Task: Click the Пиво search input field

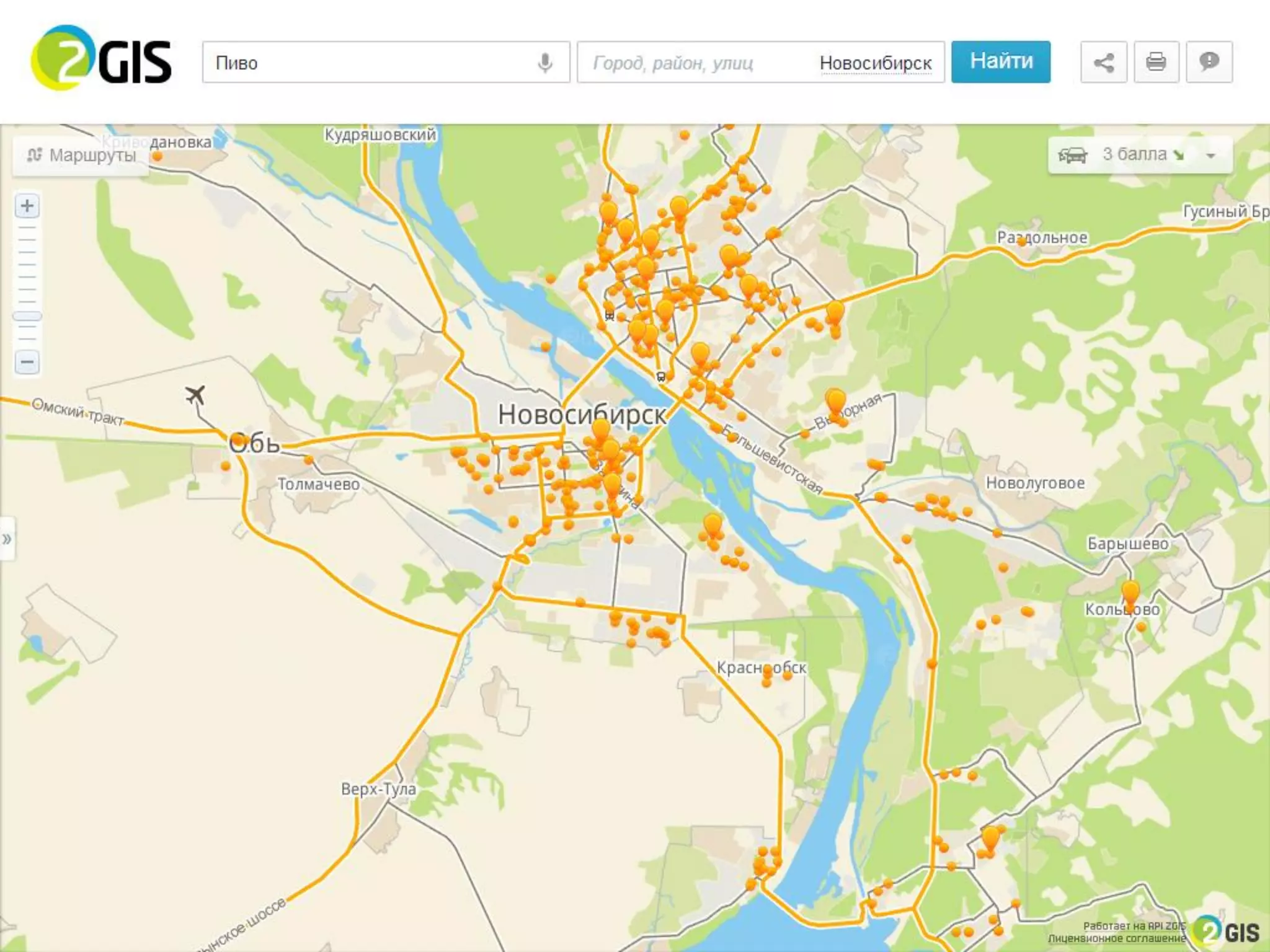Action: click(372, 63)
